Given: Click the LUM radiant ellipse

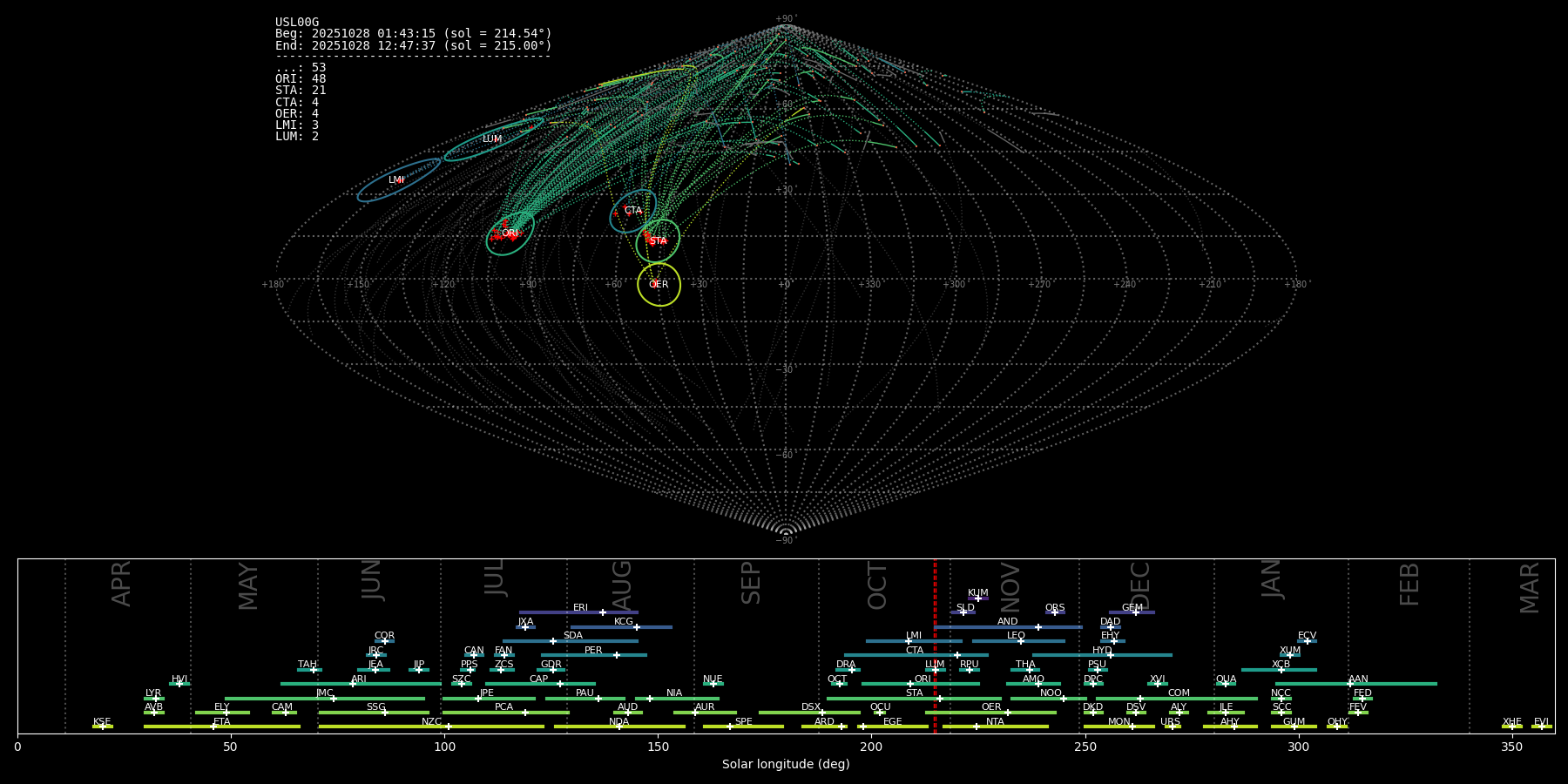Looking at the screenshot, I should click(x=493, y=139).
